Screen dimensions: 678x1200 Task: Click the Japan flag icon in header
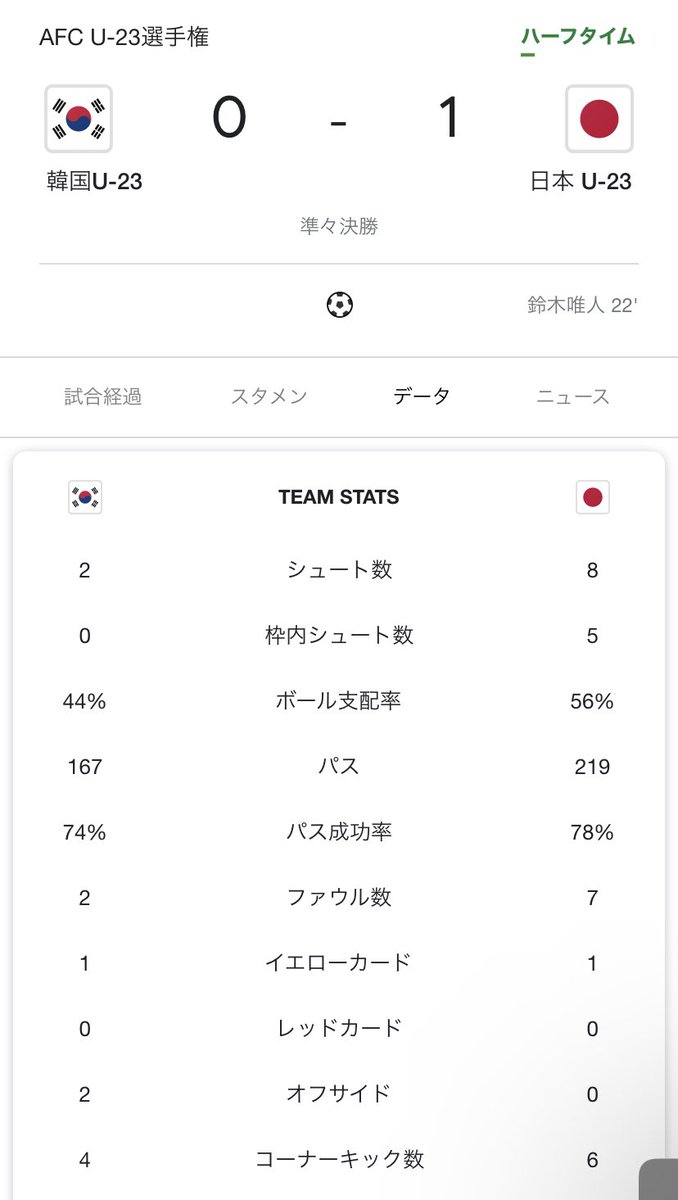coord(599,119)
